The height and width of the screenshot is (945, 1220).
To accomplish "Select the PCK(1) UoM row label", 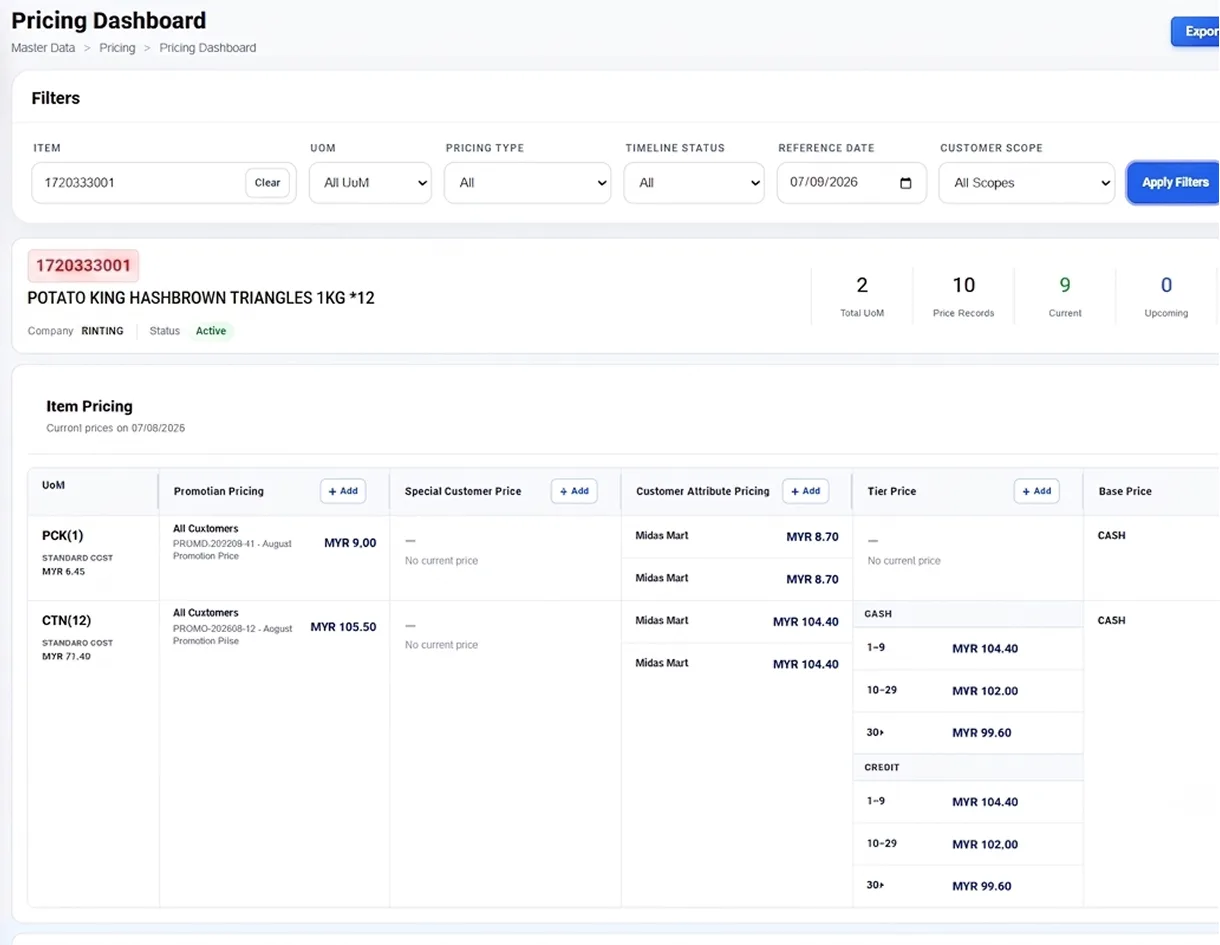I will tap(62, 536).
